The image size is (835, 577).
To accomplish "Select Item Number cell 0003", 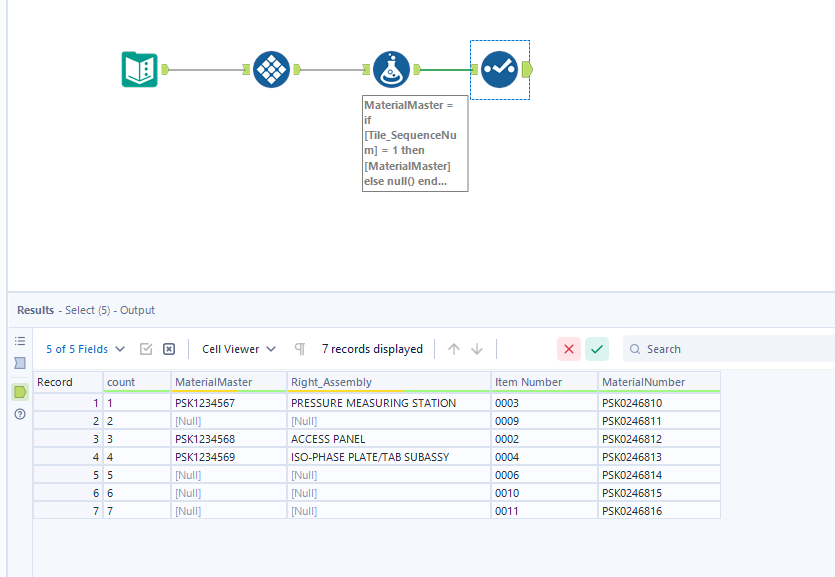I will click(544, 403).
